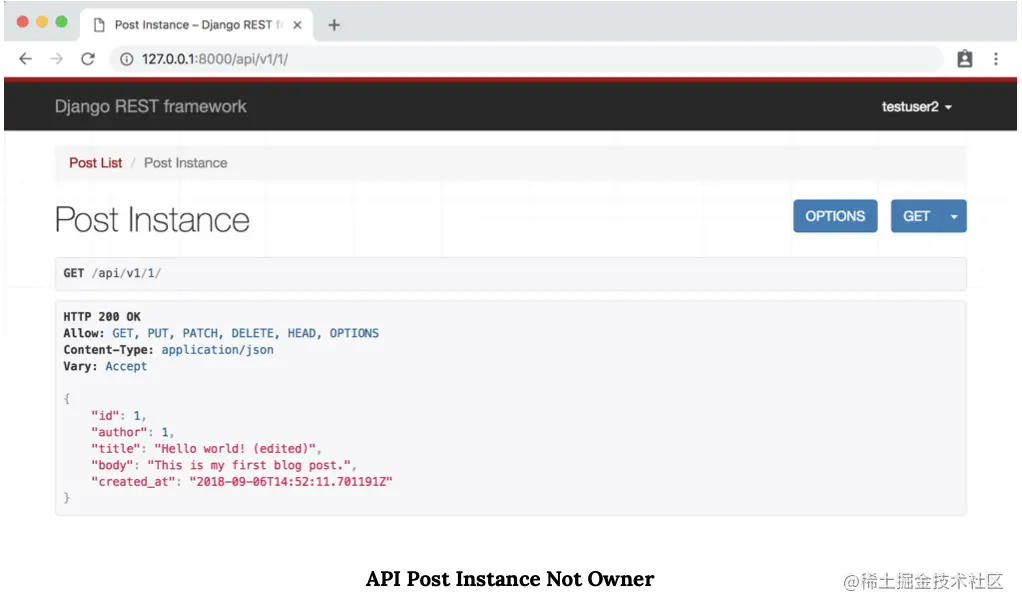View site info icon in address bar

click(126, 59)
